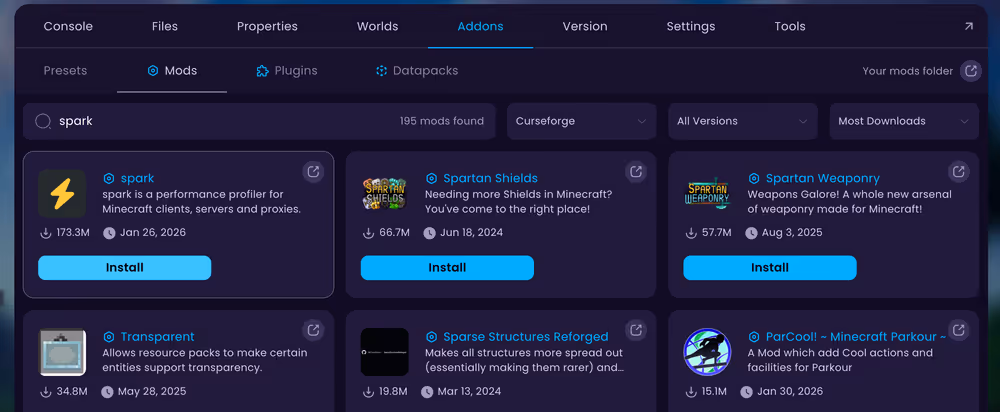Open Spartan Shields external link icon
Screen dimensions: 1000x412
[635, 172]
